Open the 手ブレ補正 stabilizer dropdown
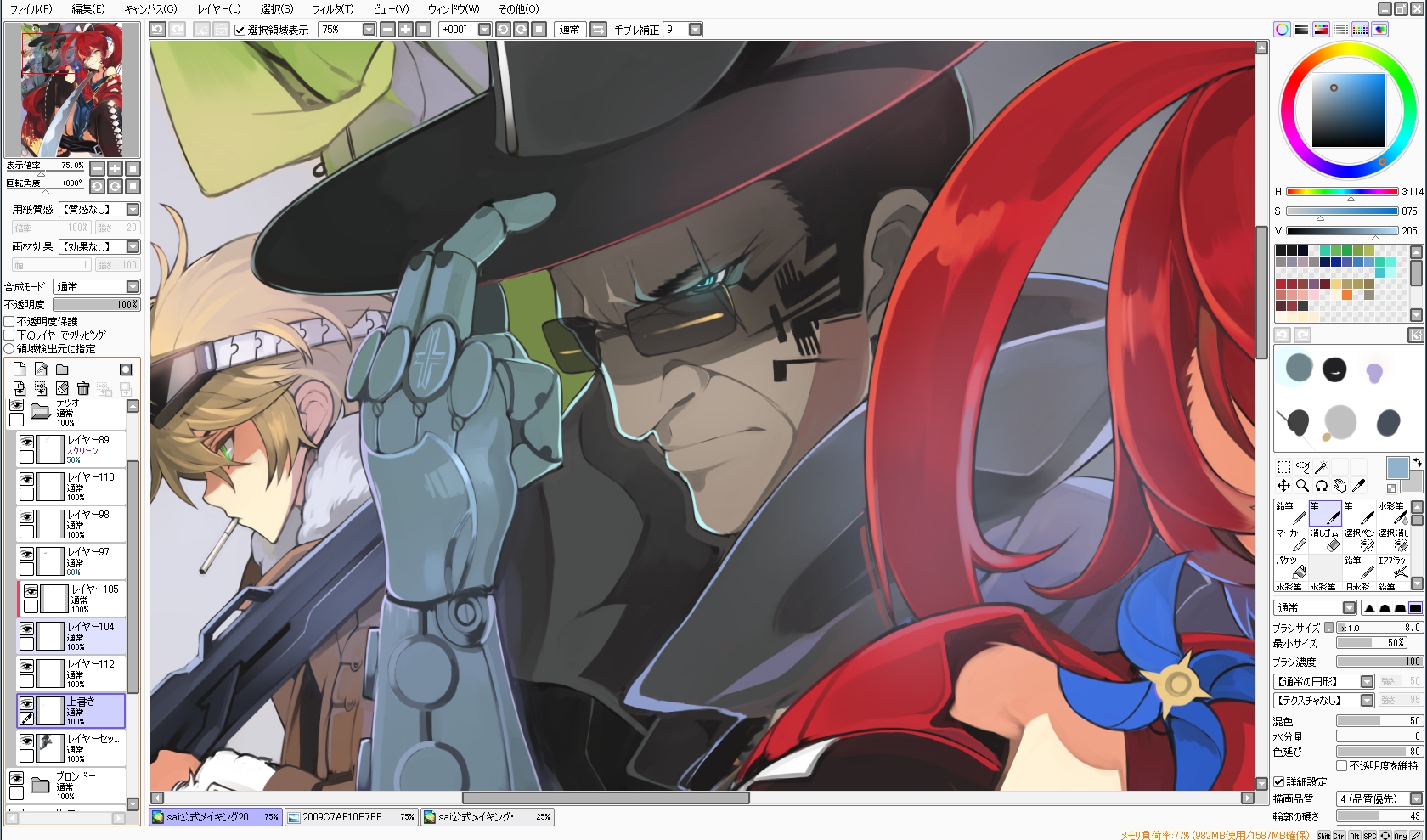Viewport: 1427px width, 840px height. tap(695, 30)
